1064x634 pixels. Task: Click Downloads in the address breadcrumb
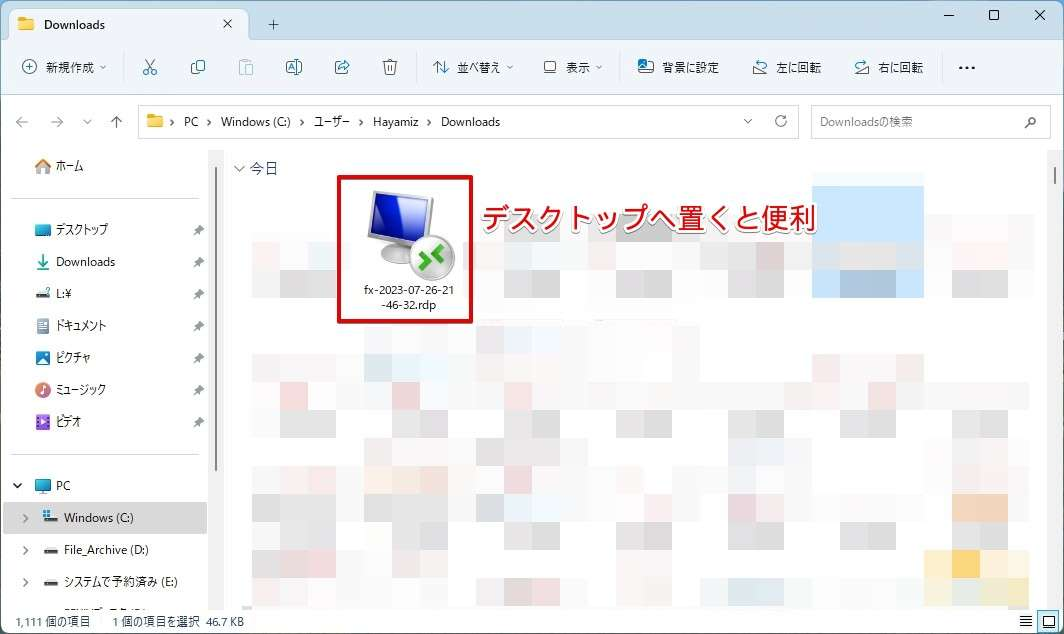[470, 122]
